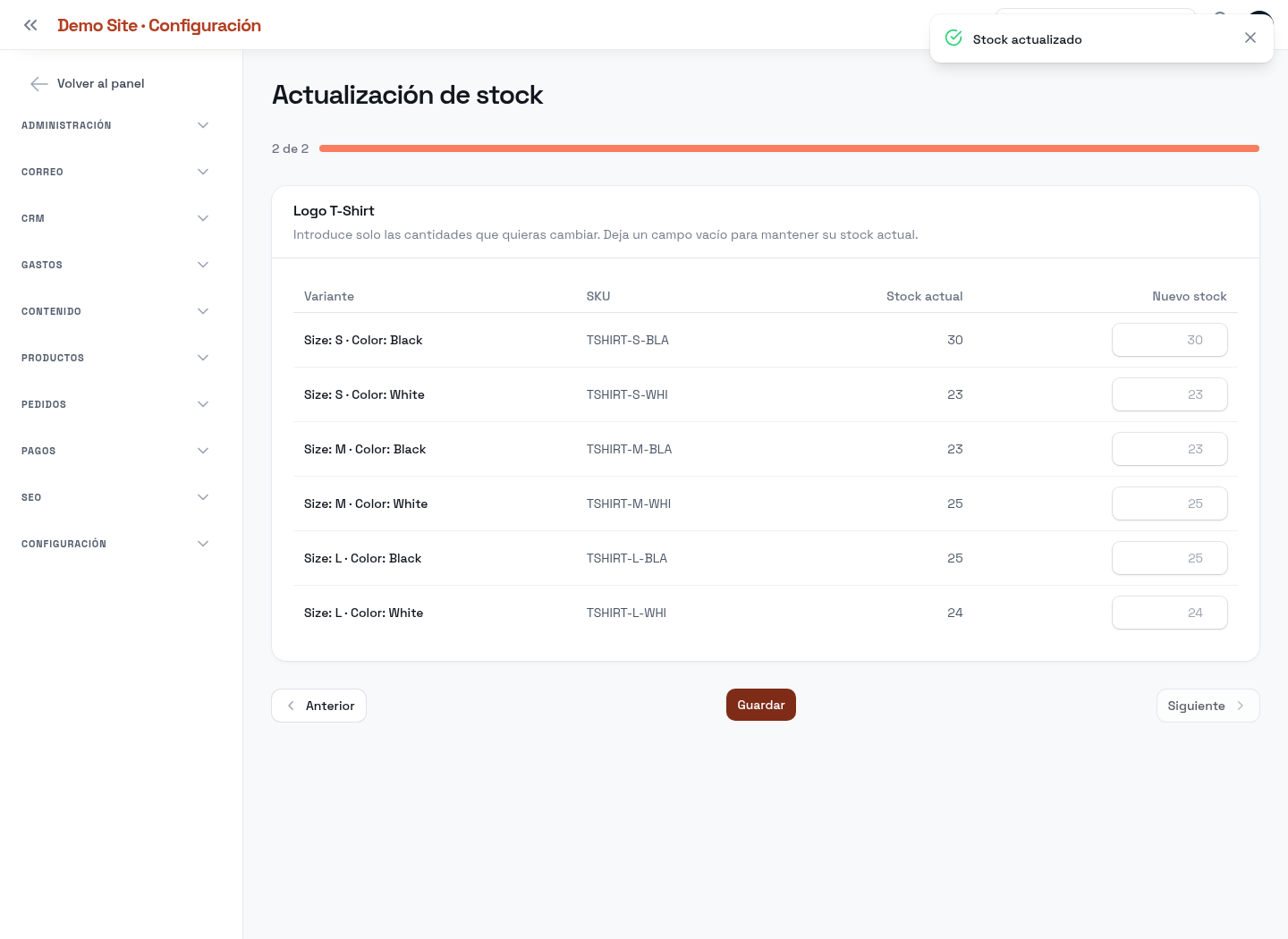Screen dimensions: 1288x939
Task: Click the 'SKU' column header
Action: click(x=598, y=296)
